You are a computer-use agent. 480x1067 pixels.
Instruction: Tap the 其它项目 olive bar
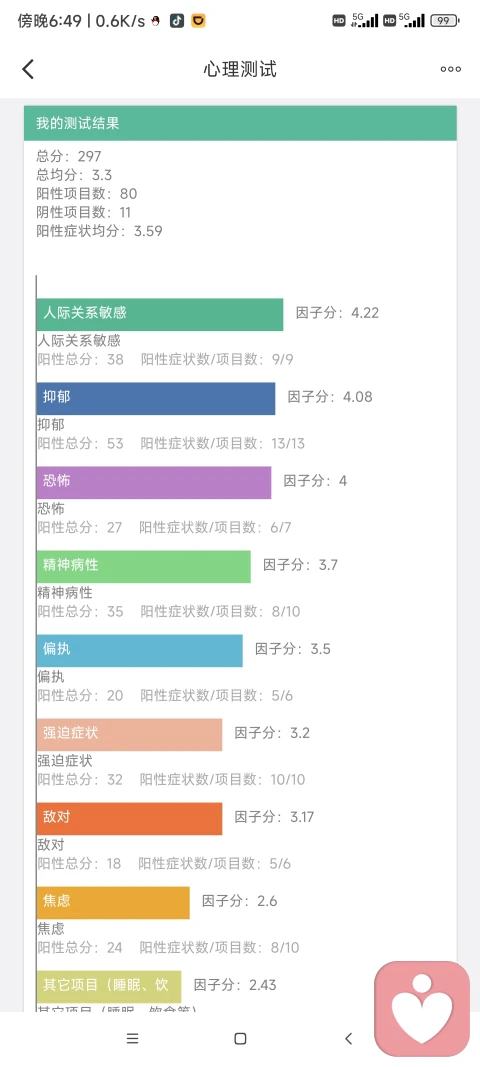click(109, 987)
